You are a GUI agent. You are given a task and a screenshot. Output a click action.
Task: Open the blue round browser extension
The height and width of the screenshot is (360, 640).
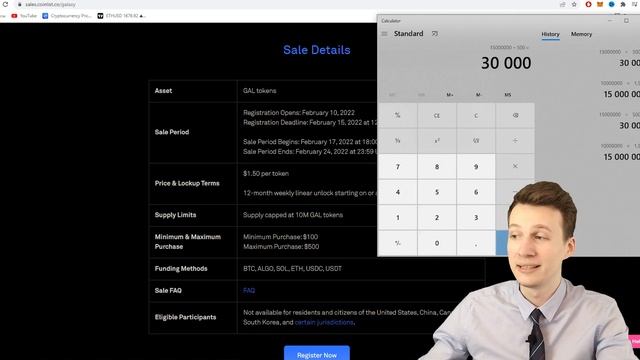[x=611, y=4]
